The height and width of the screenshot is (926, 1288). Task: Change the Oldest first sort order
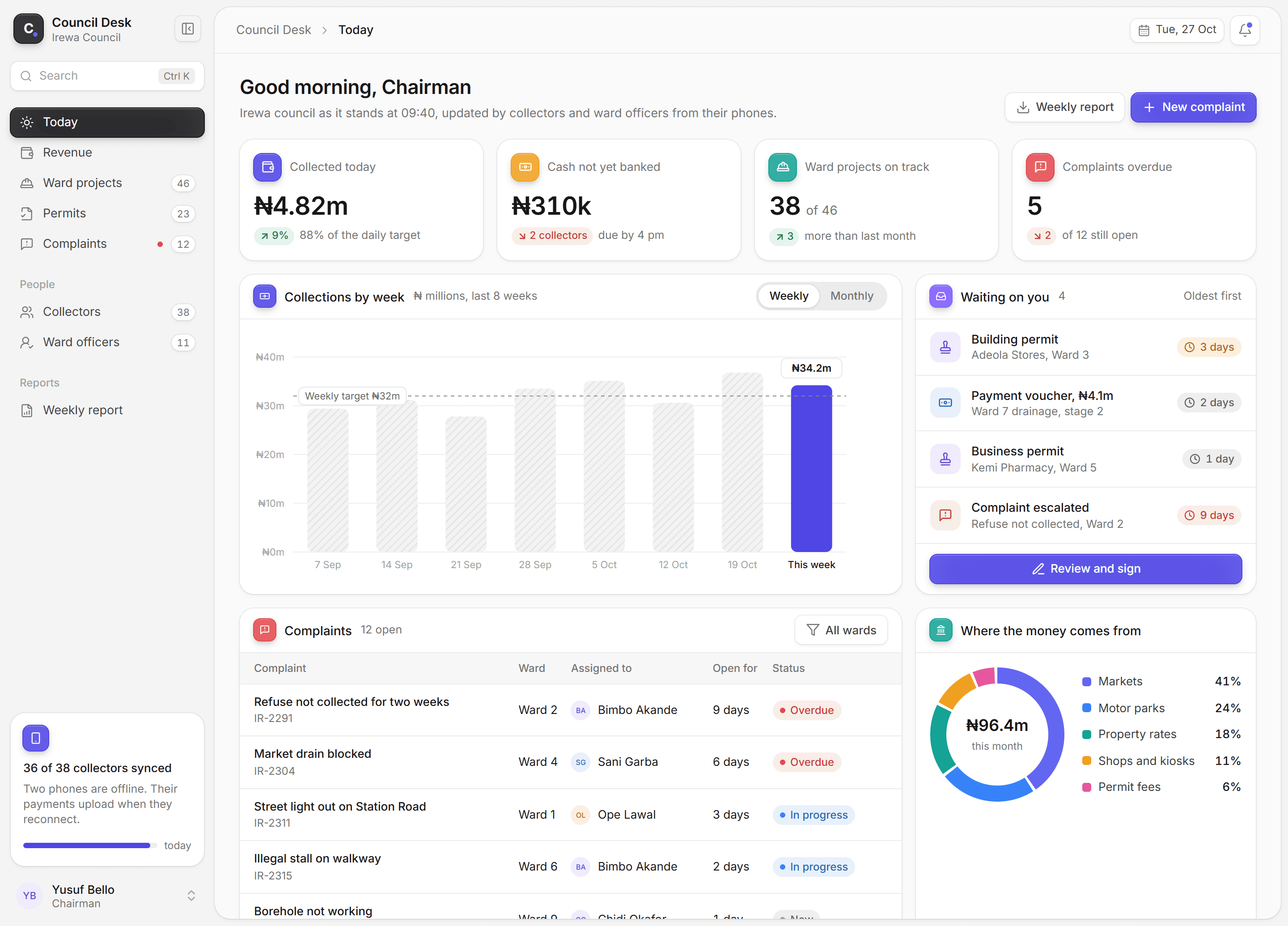1212,296
